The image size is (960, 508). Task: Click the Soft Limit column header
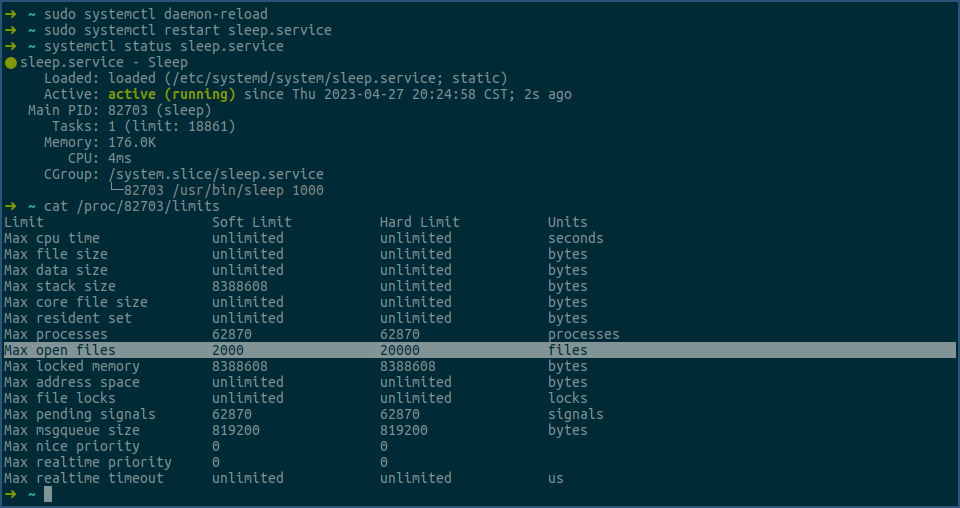point(252,222)
